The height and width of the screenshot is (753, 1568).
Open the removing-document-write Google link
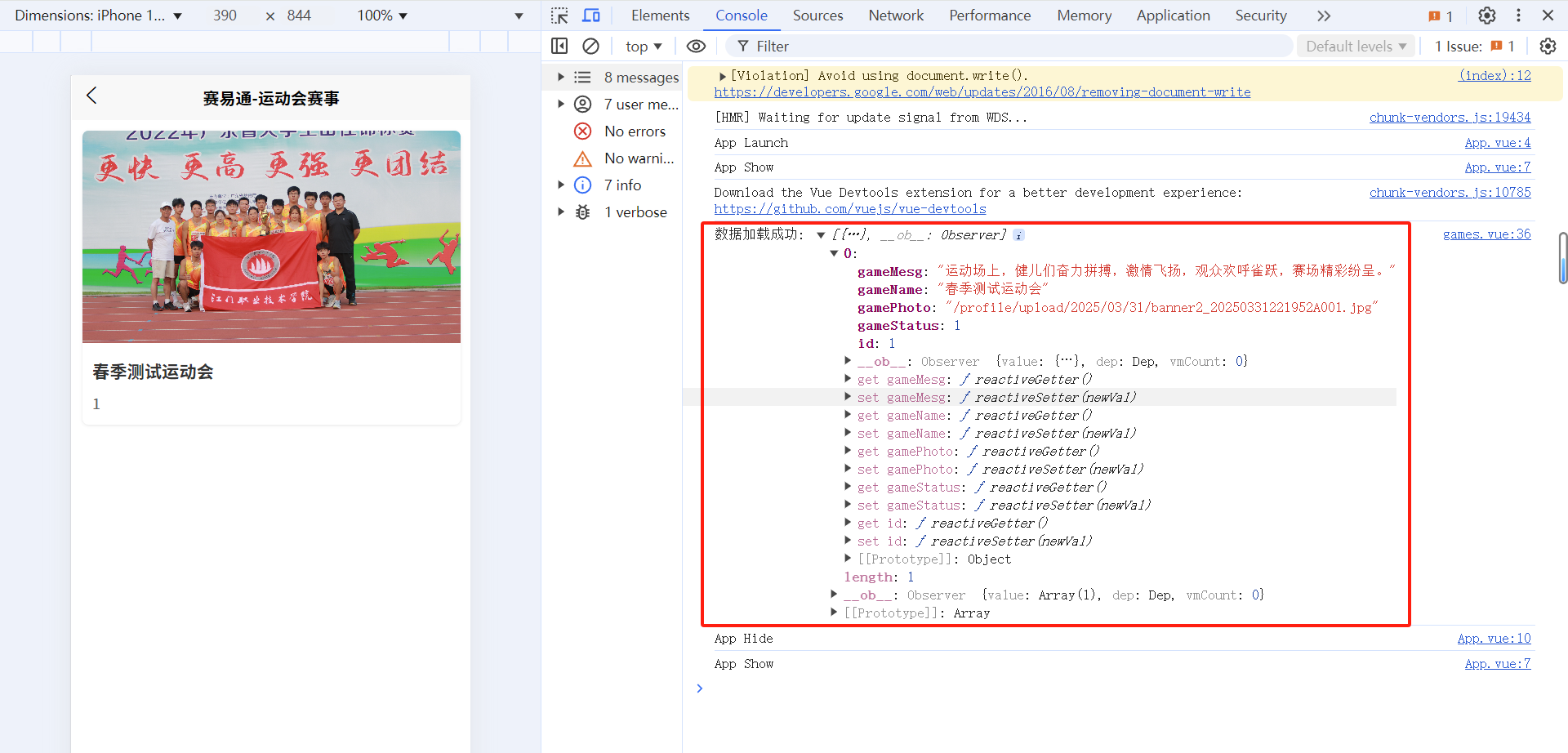(x=982, y=92)
